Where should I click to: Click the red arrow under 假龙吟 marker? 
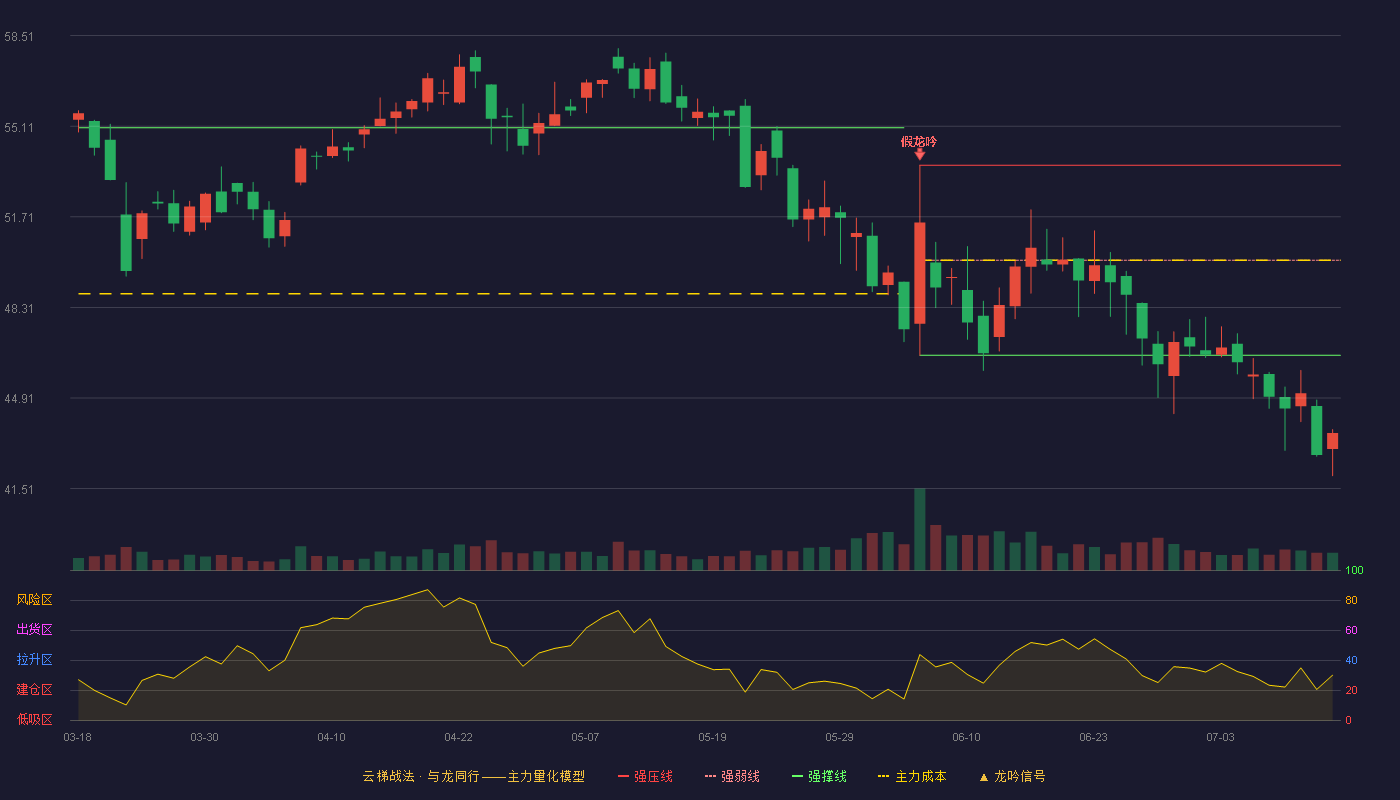[919, 155]
